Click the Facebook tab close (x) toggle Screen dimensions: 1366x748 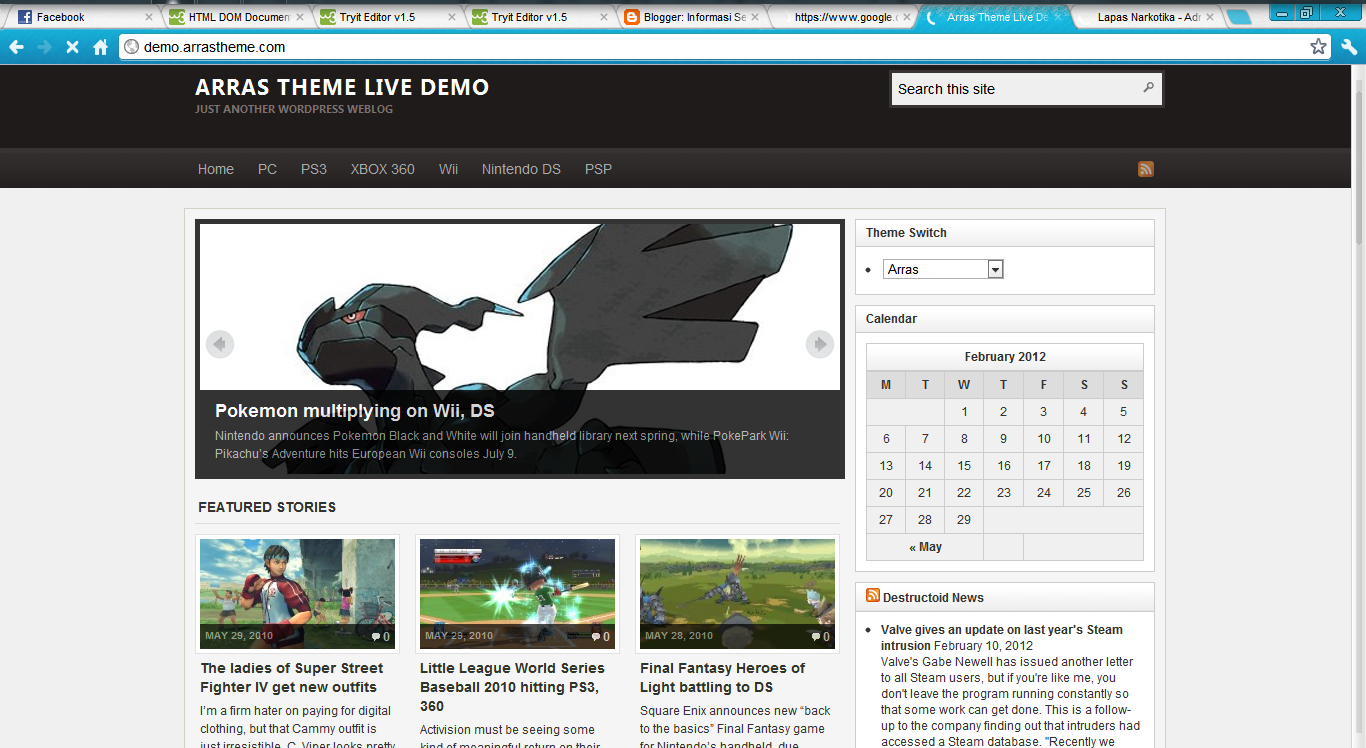(x=150, y=16)
